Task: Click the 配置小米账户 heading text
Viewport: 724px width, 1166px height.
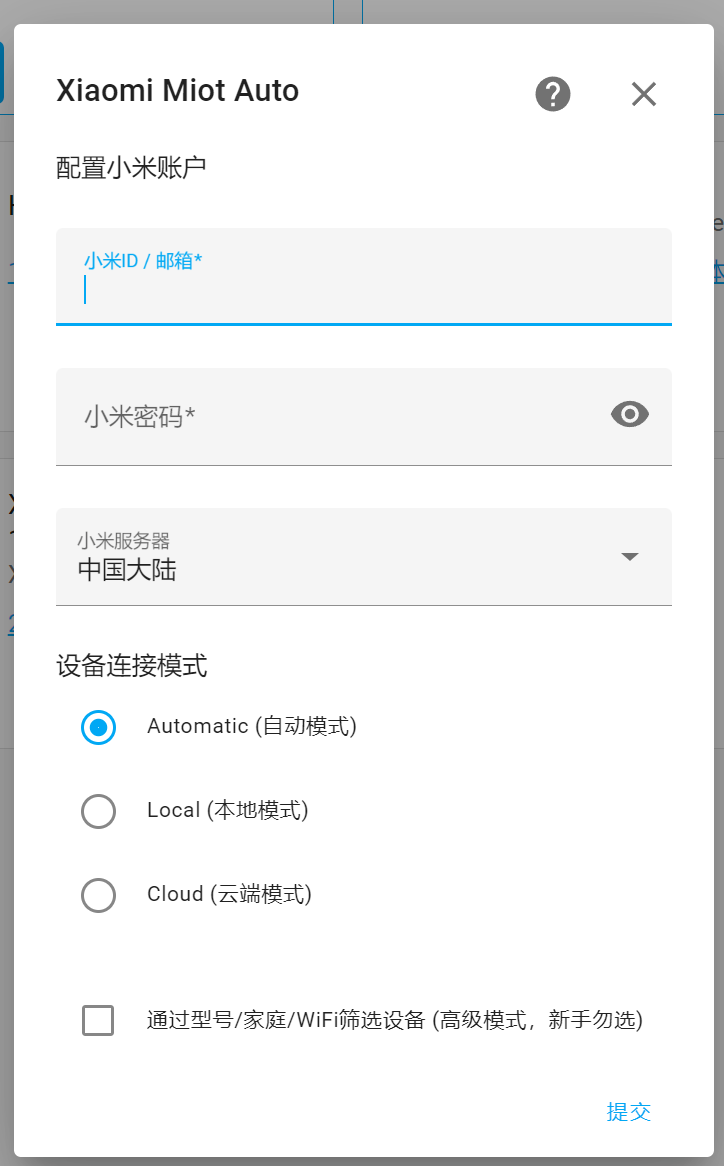Action: tap(131, 167)
